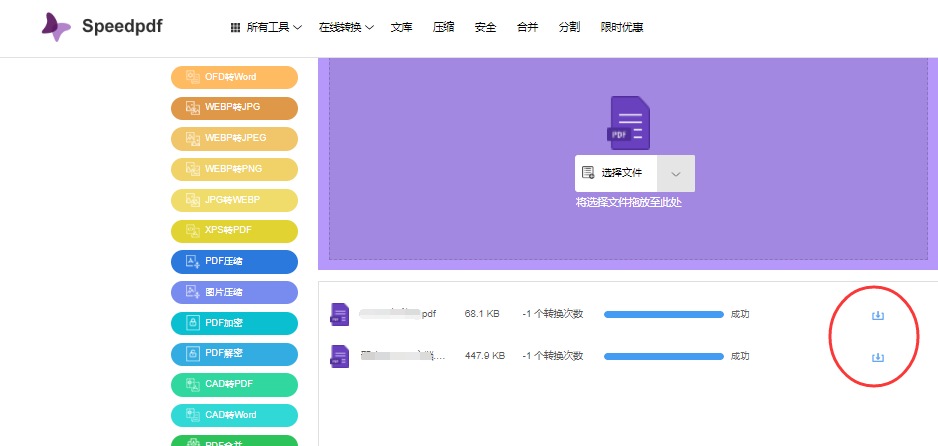This screenshot has height=446, width=938.
Task: Open the 压缩 menu item
Action: click(x=443, y=28)
